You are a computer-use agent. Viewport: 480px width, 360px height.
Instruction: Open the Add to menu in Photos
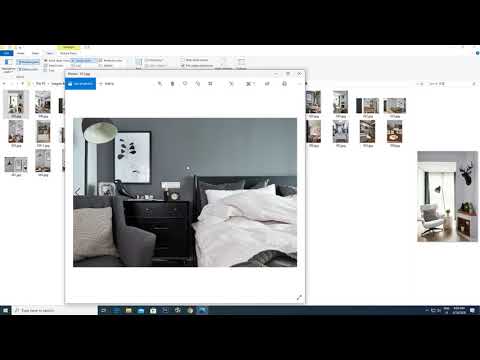(107, 84)
